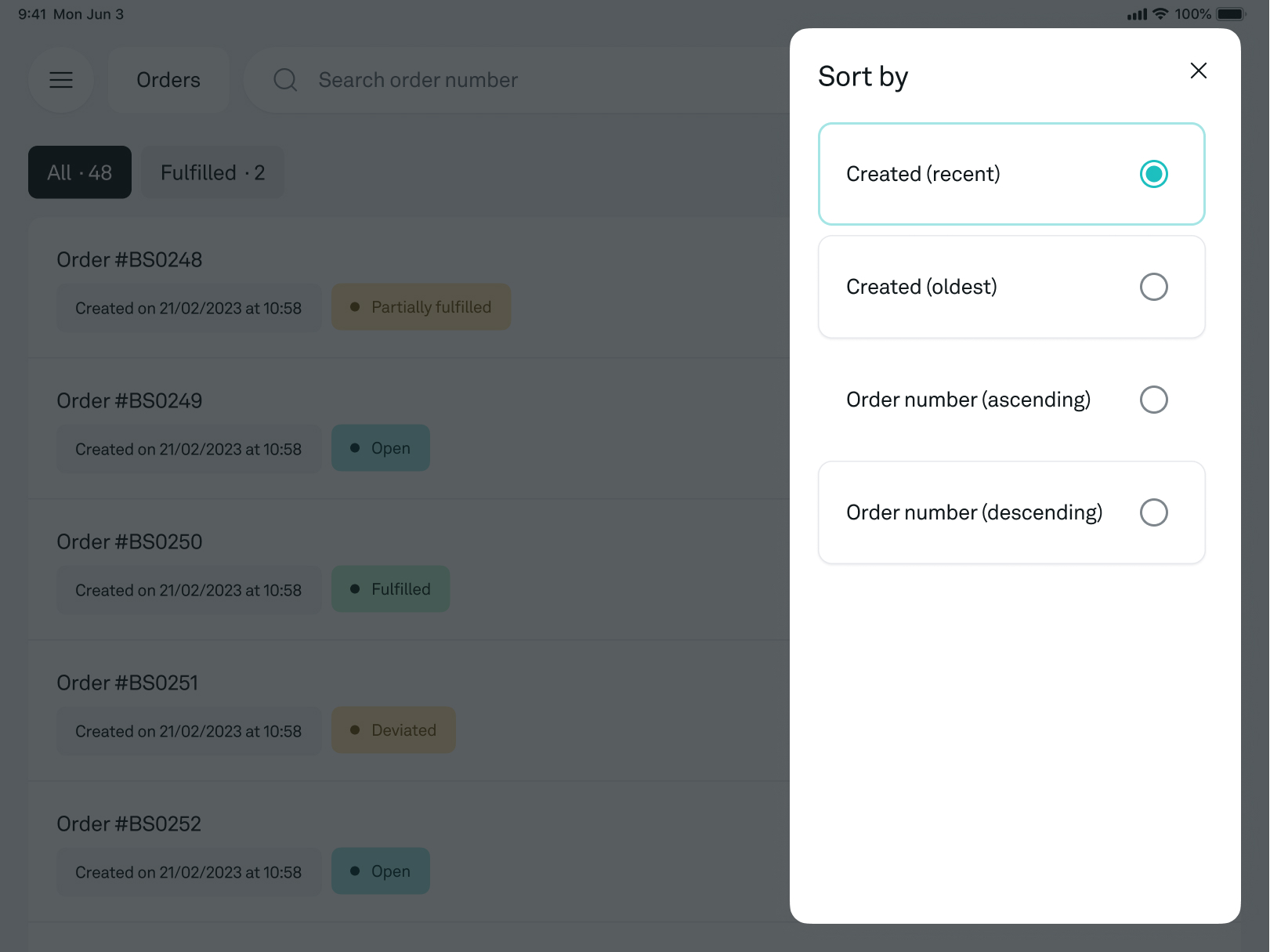Viewport: 1270px width, 952px height.
Task: Open Order #BS0248
Action: 409,288
